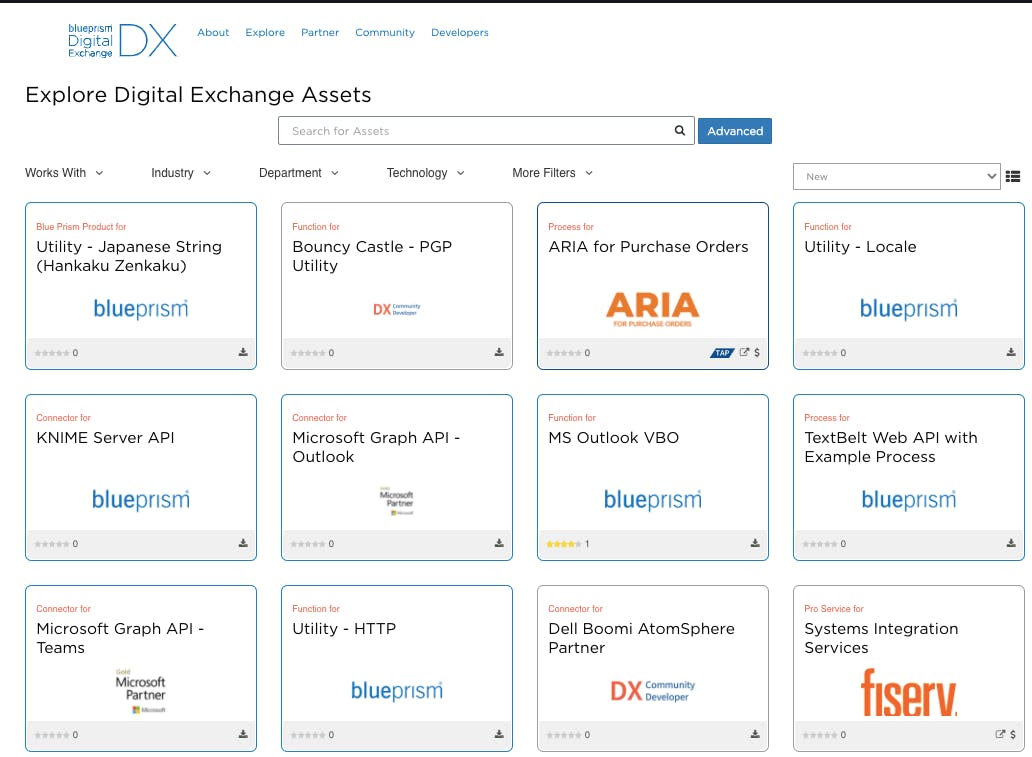Image resolution: width=1032 pixels, height=757 pixels.
Task: Focus the Search for Assets field
Action: [x=486, y=130]
